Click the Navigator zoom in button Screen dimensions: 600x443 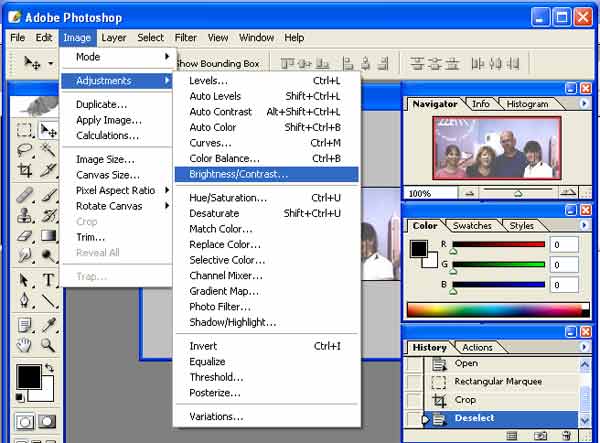point(568,193)
